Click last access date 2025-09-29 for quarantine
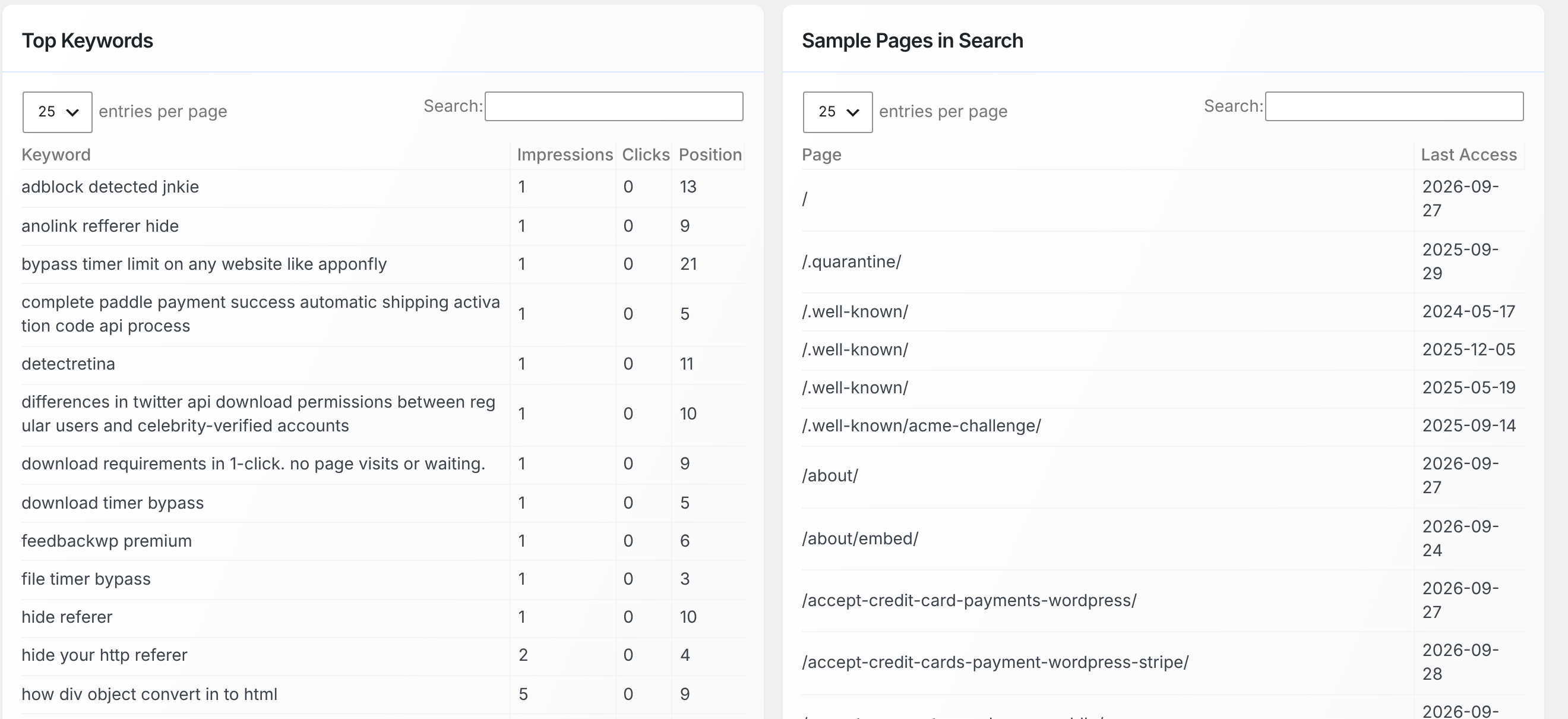 click(x=1460, y=262)
